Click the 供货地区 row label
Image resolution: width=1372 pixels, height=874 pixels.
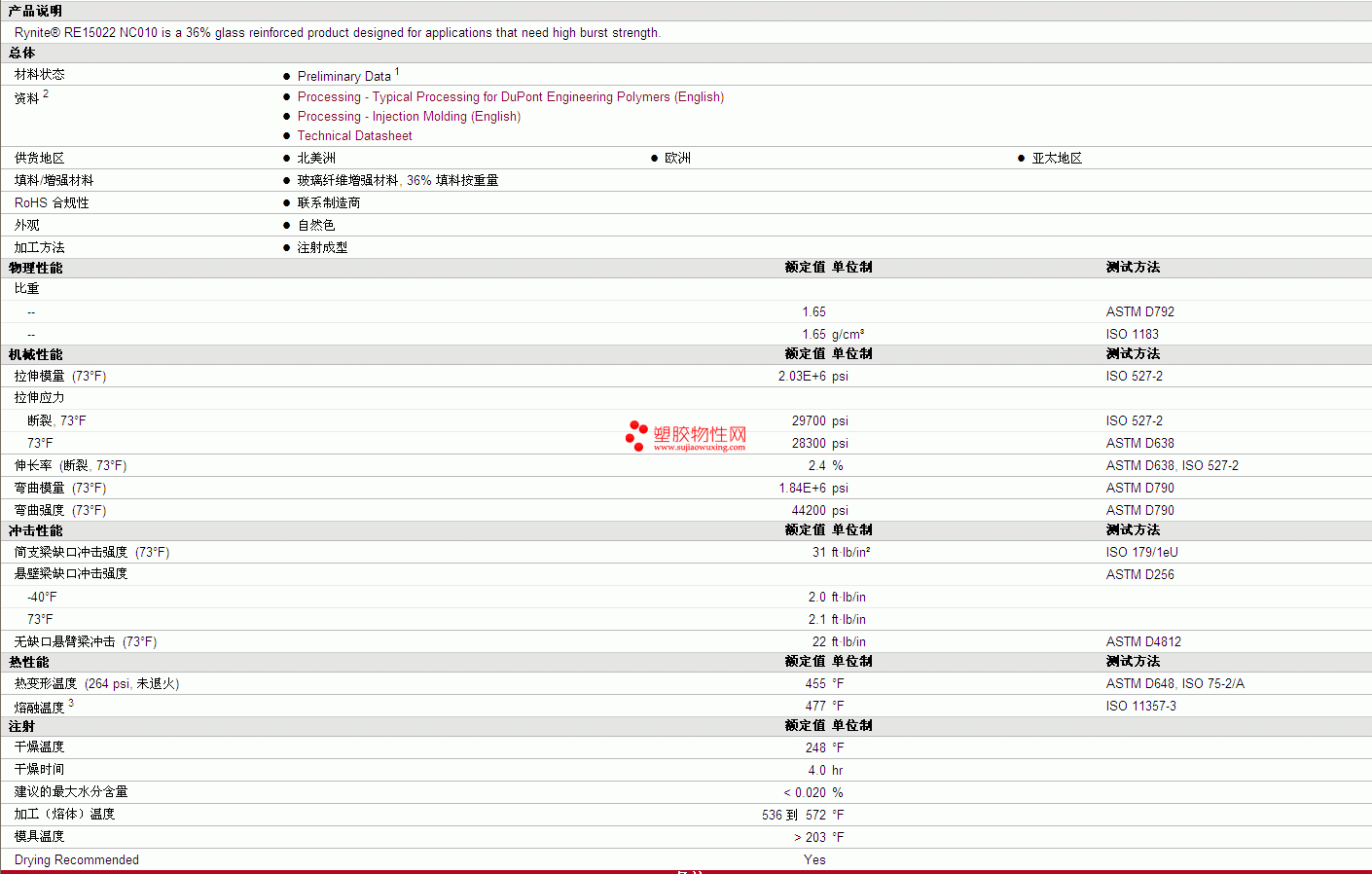tap(40, 158)
